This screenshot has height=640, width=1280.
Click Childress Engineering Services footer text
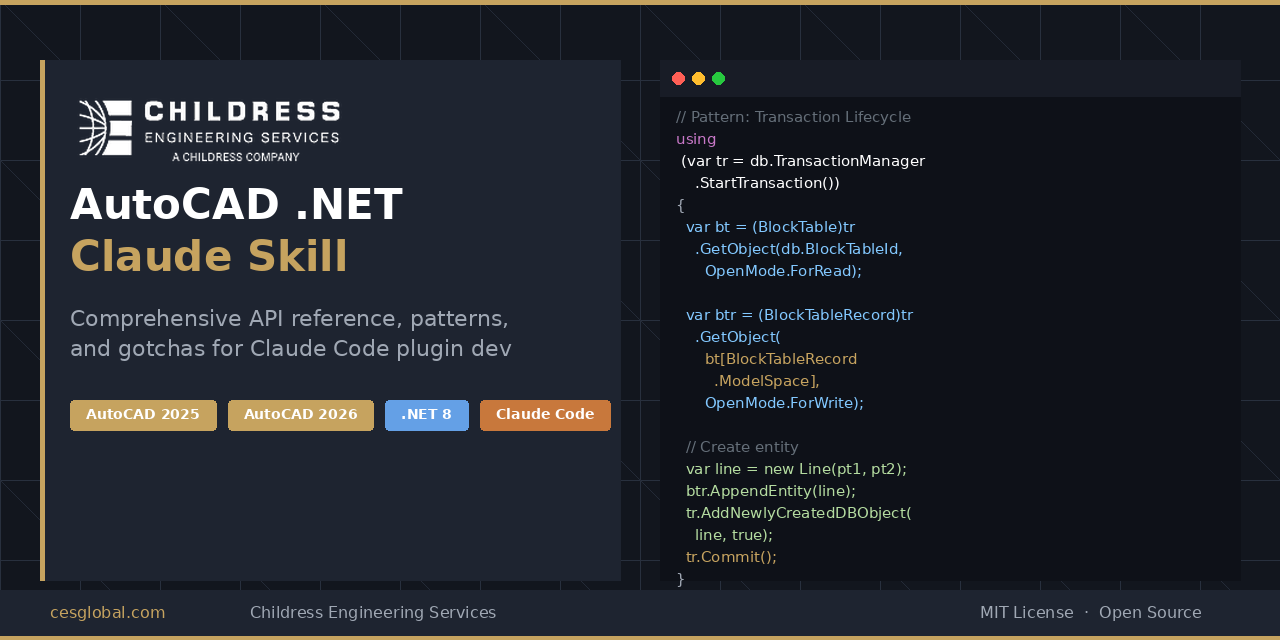373,613
